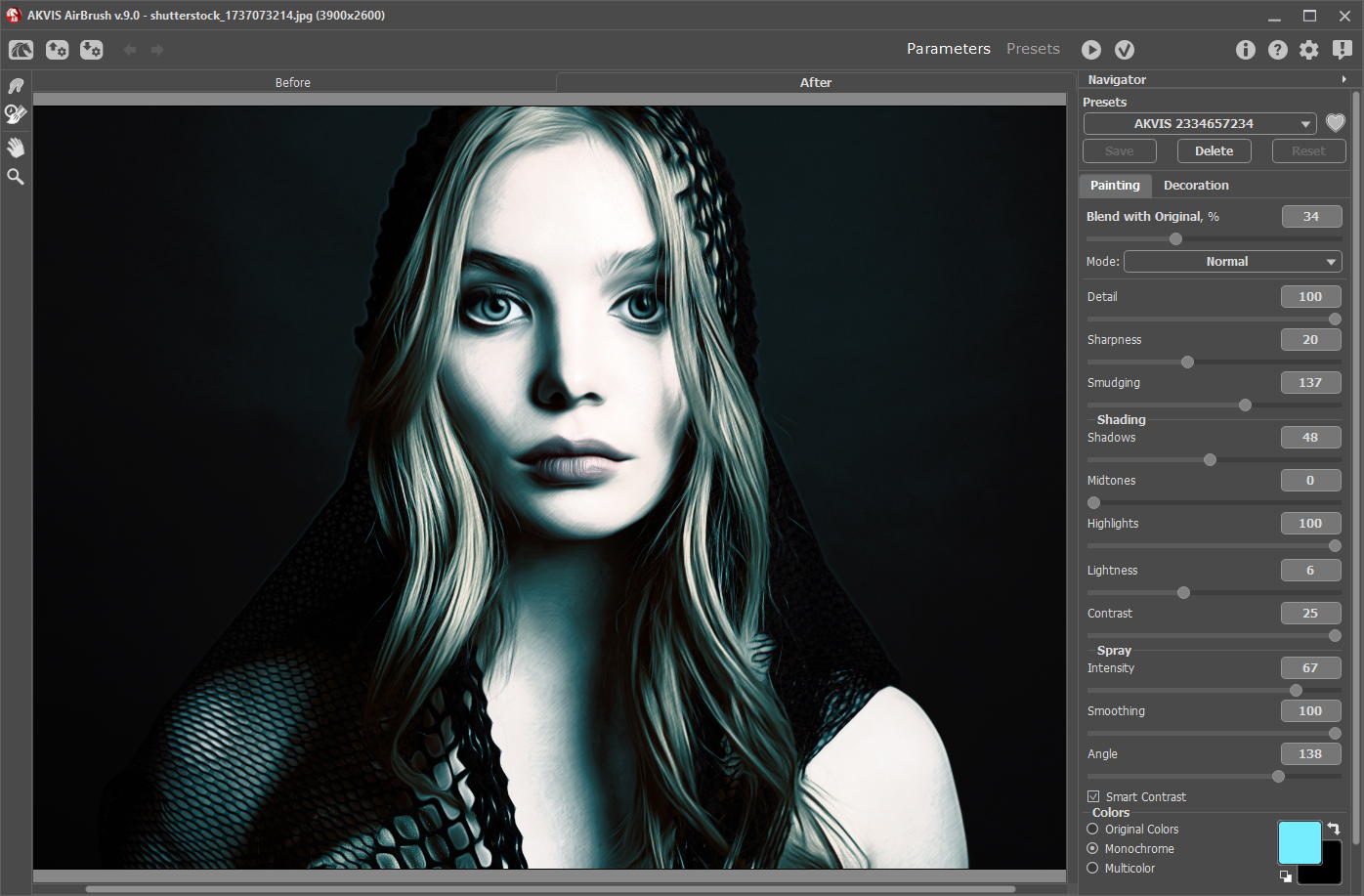Image resolution: width=1364 pixels, height=896 pixels.
Task: Open the Presets panel link
Action: pyautogui.click(x=1033, y=49)
